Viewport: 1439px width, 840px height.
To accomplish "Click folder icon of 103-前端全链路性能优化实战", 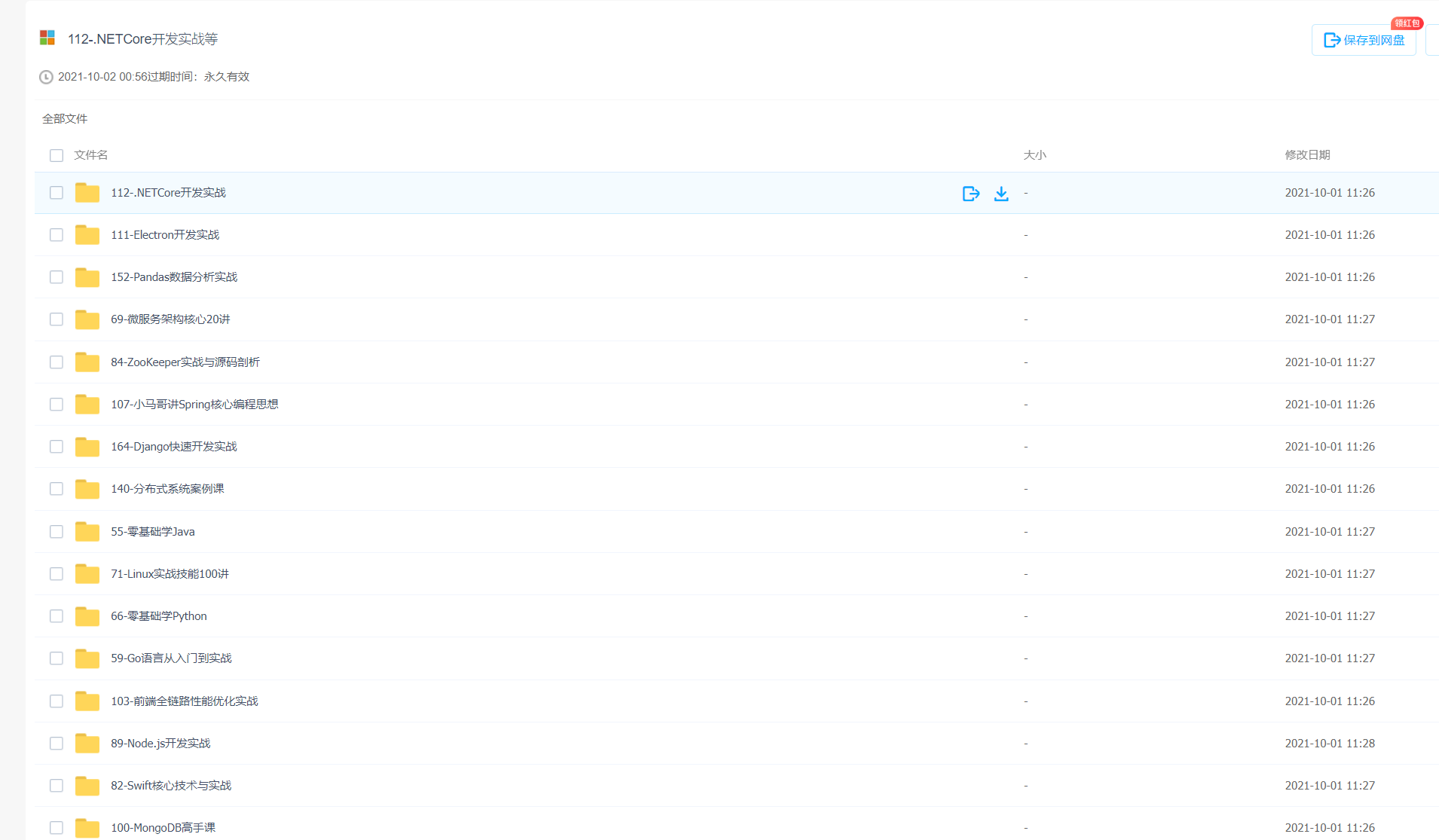I will click(87, 701).
